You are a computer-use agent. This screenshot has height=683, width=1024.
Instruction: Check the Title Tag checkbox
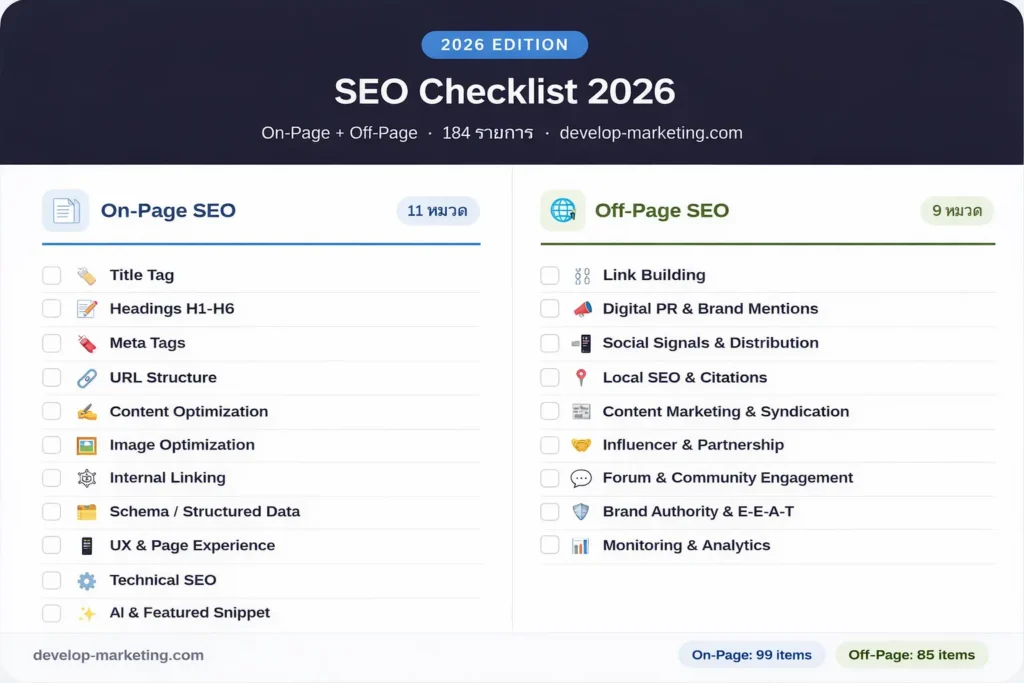pyautogui.click(x=52, y=274)
